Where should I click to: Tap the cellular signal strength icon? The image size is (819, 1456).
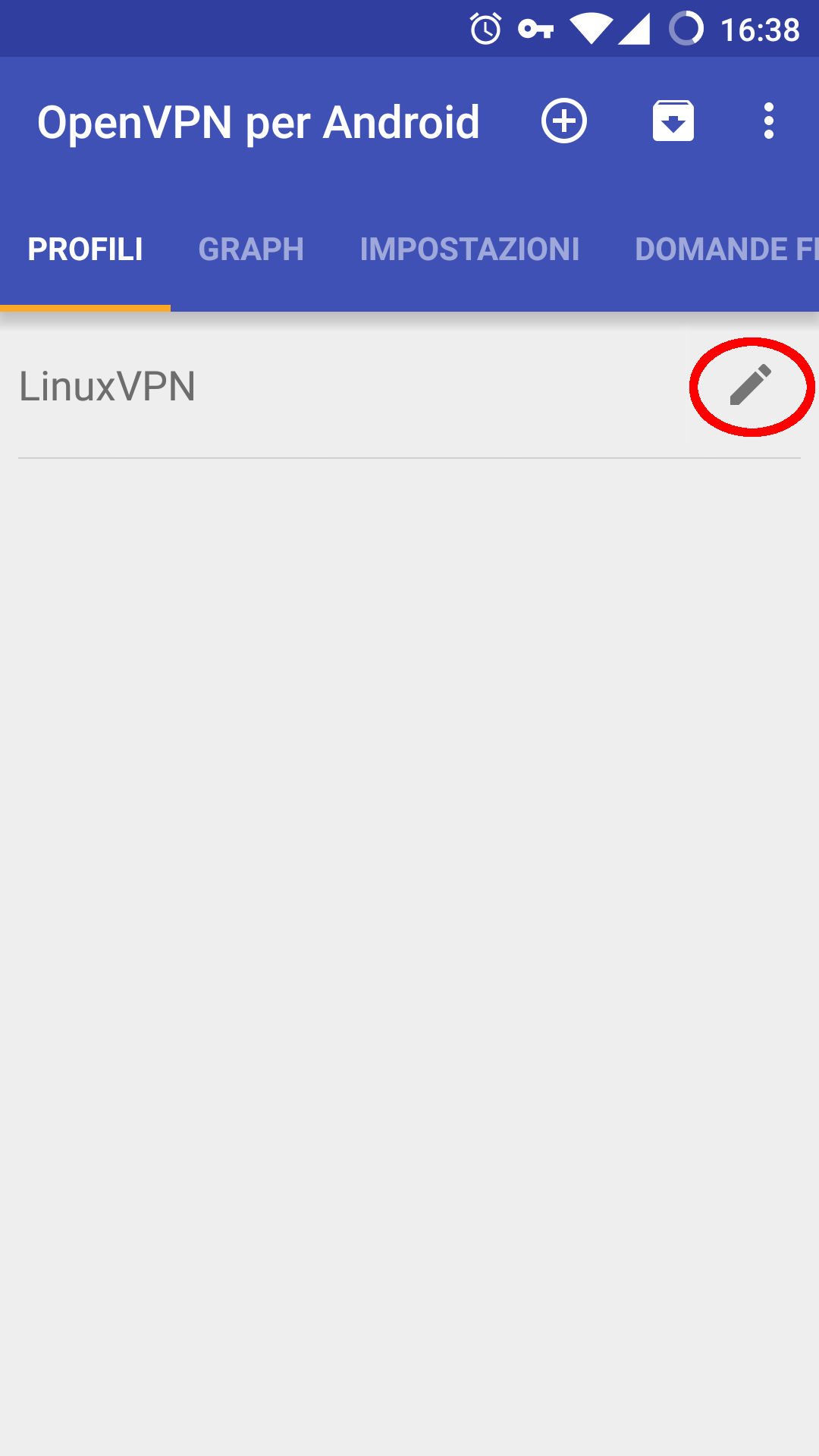[634, 30]
